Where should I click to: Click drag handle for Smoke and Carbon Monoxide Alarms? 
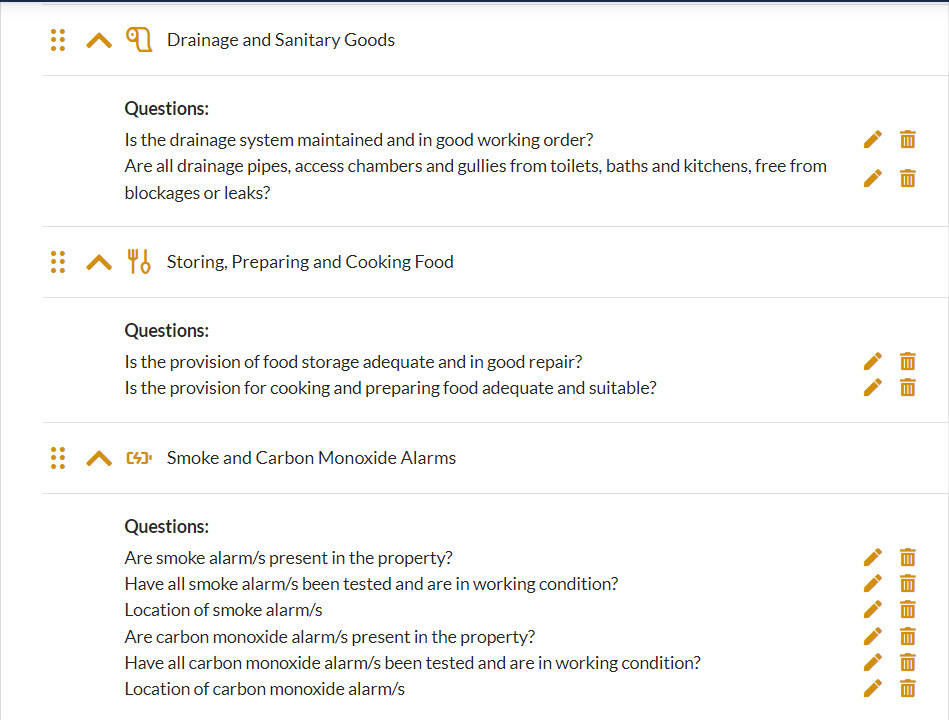coord(57,458)
